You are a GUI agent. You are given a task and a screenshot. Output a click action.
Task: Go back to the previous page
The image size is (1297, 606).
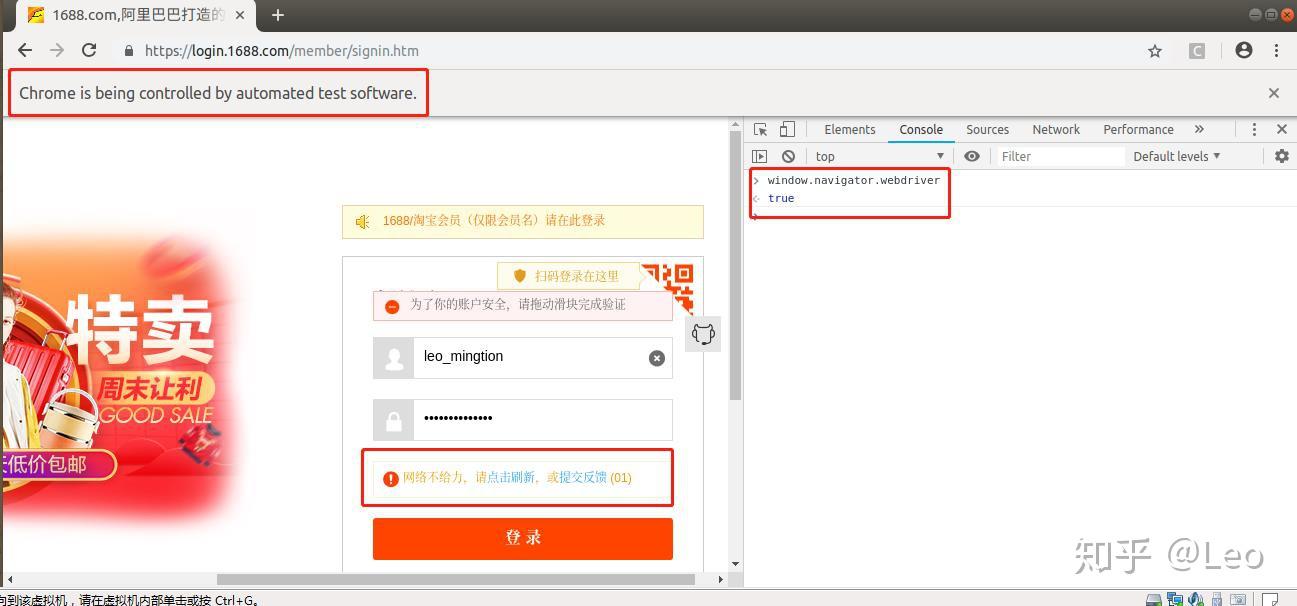pyautogui.click(x=25, y=50)
